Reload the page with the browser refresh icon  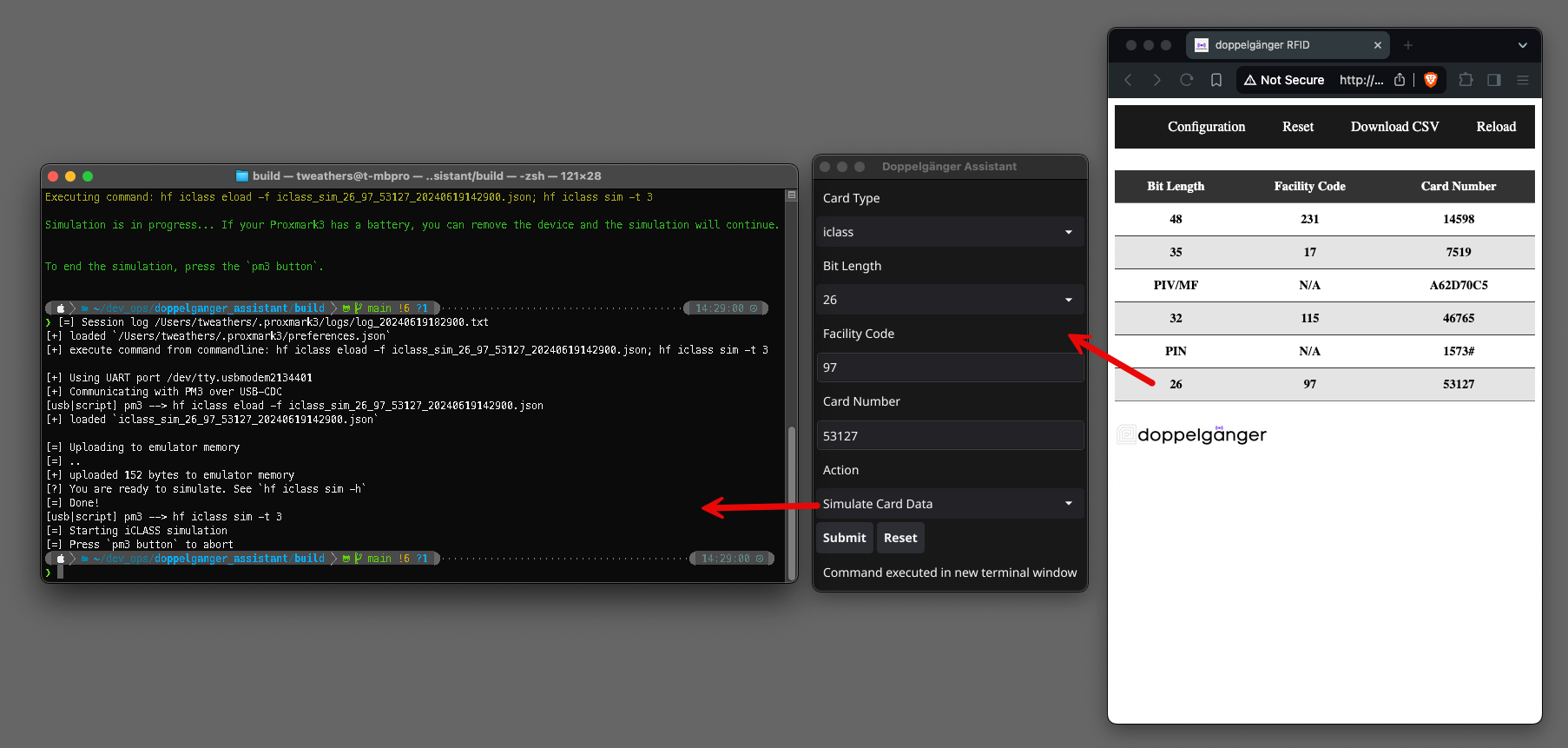tap(1187, 80)
